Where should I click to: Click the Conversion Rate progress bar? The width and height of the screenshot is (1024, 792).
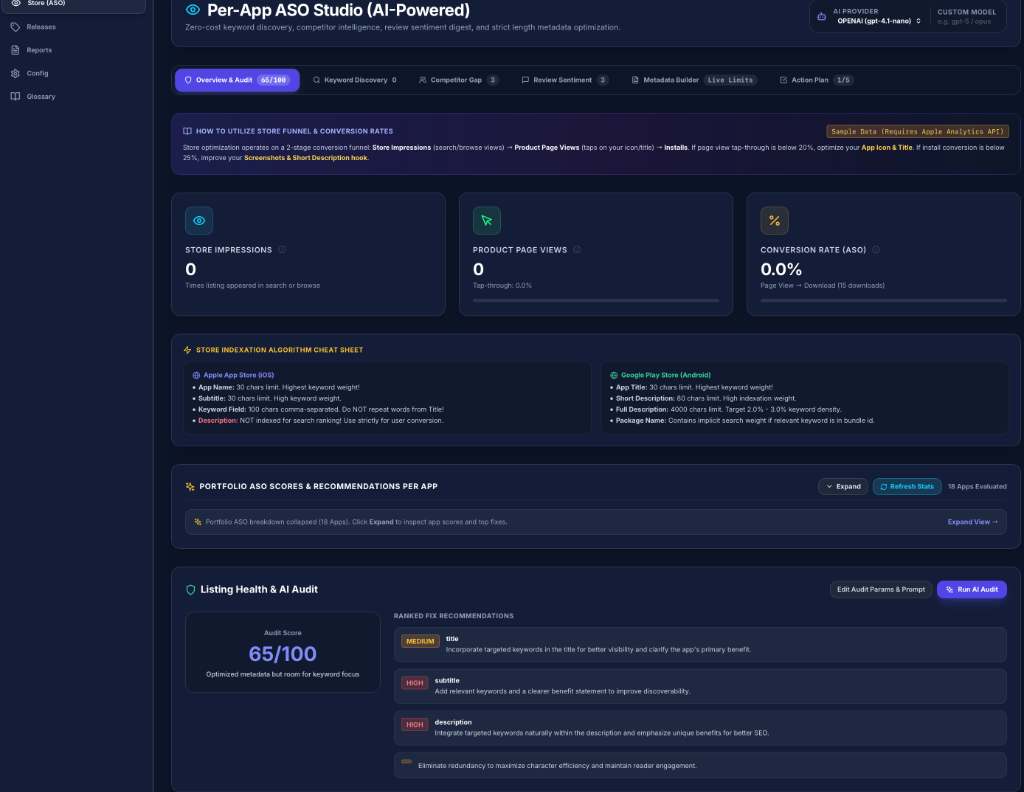[x=883, y=300]
